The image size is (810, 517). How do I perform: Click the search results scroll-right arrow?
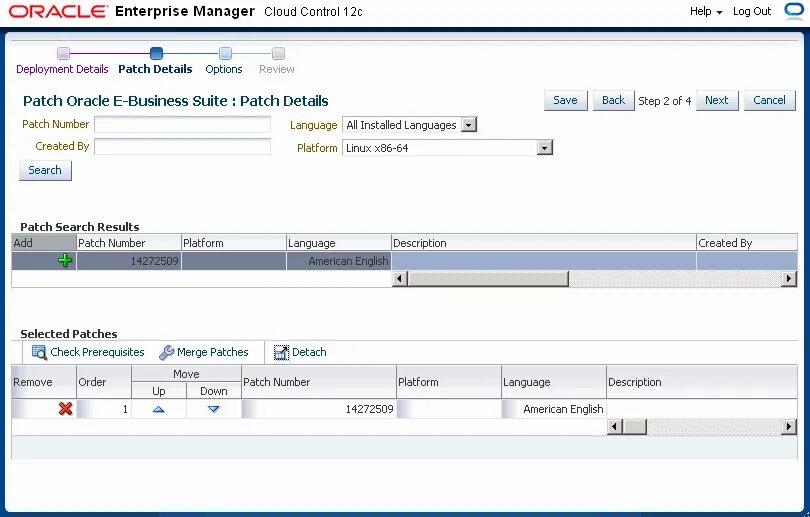tap(788, 279)
